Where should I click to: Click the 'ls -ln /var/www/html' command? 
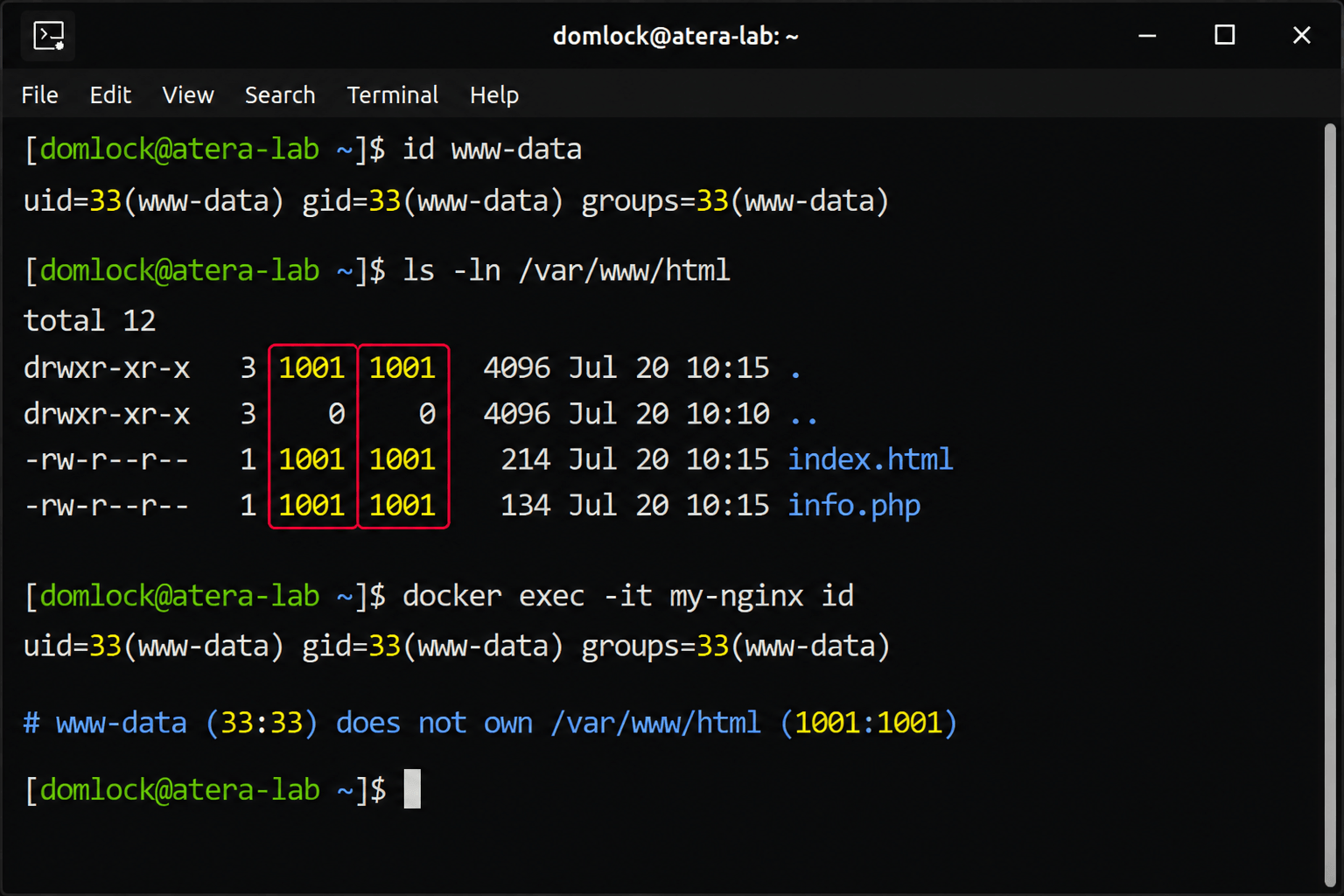pyautogui.click(x=566, y=269)
